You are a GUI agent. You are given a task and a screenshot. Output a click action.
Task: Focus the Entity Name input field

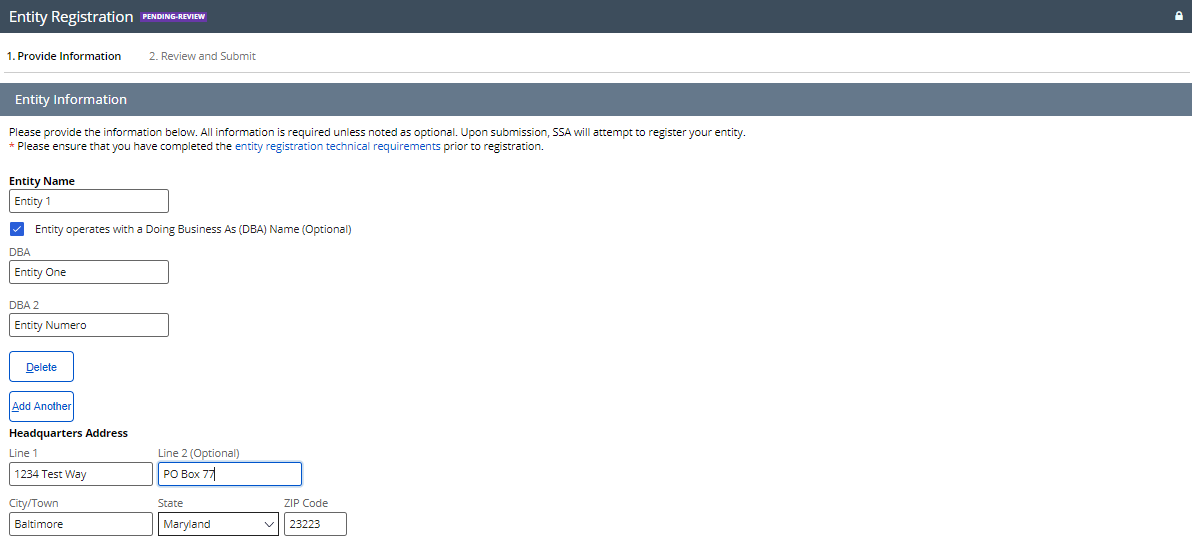click(89, 202)
